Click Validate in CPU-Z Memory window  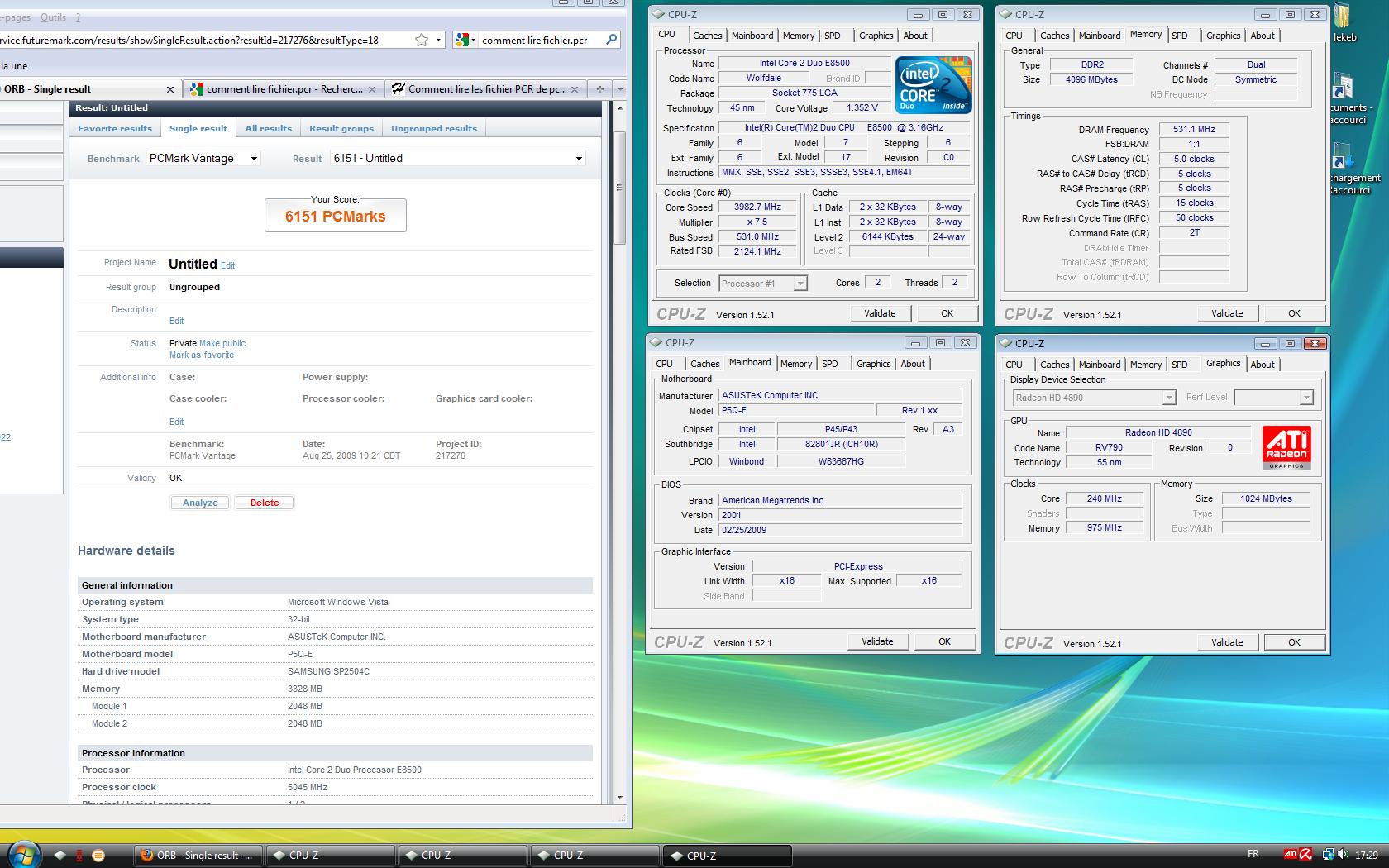pyautogui.click(x=1227, y=313)
